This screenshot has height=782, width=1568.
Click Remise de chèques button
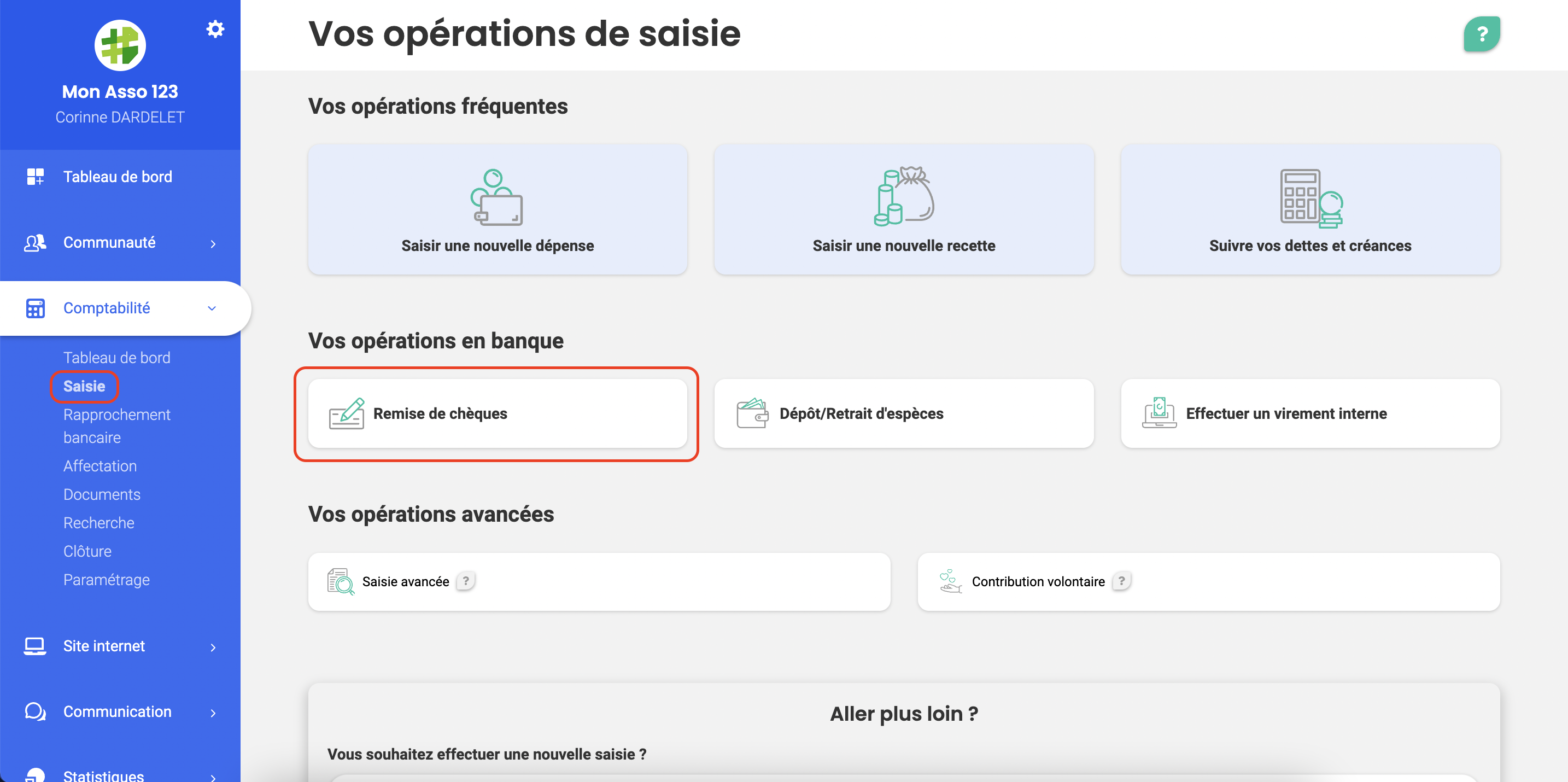coord(498,413)
